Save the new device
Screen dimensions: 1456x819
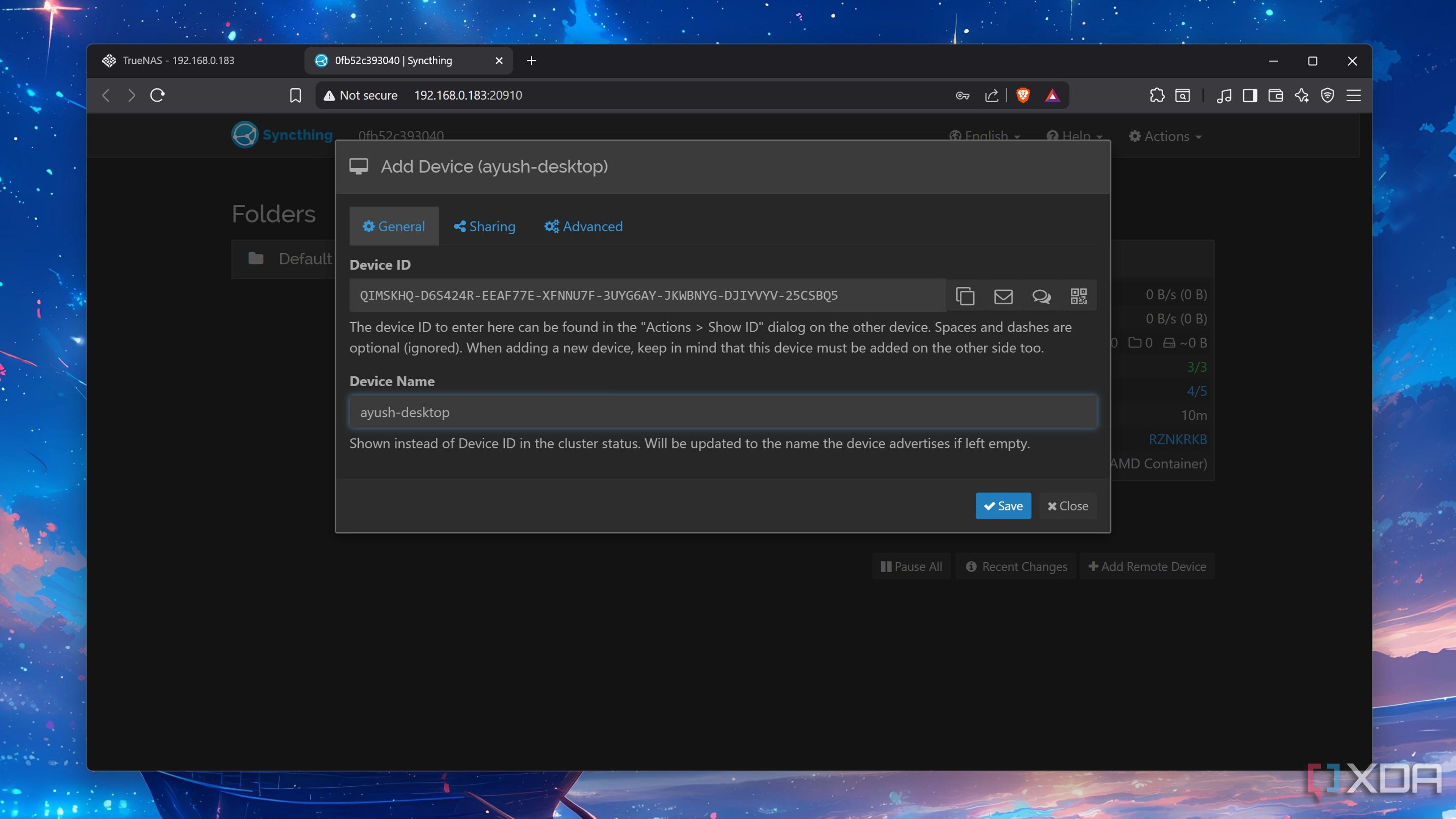click(x=1003, y=506)
